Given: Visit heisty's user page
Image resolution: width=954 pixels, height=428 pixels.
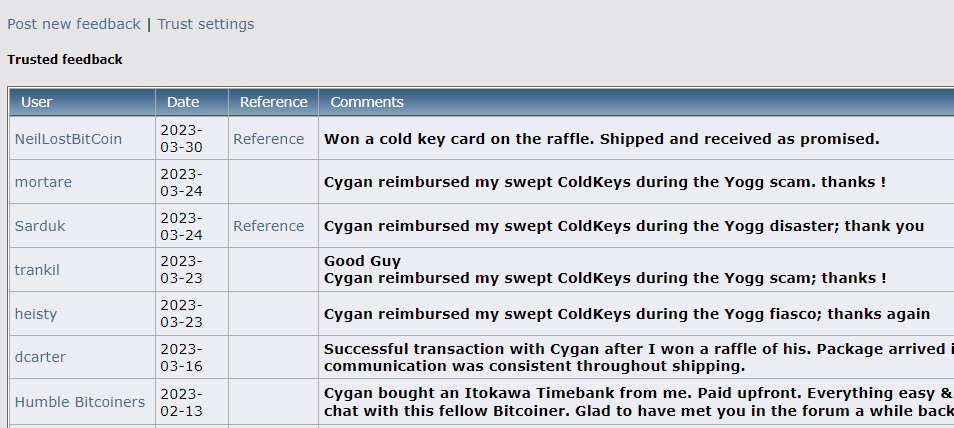Looking at the screenshot, I should point(36,314).
